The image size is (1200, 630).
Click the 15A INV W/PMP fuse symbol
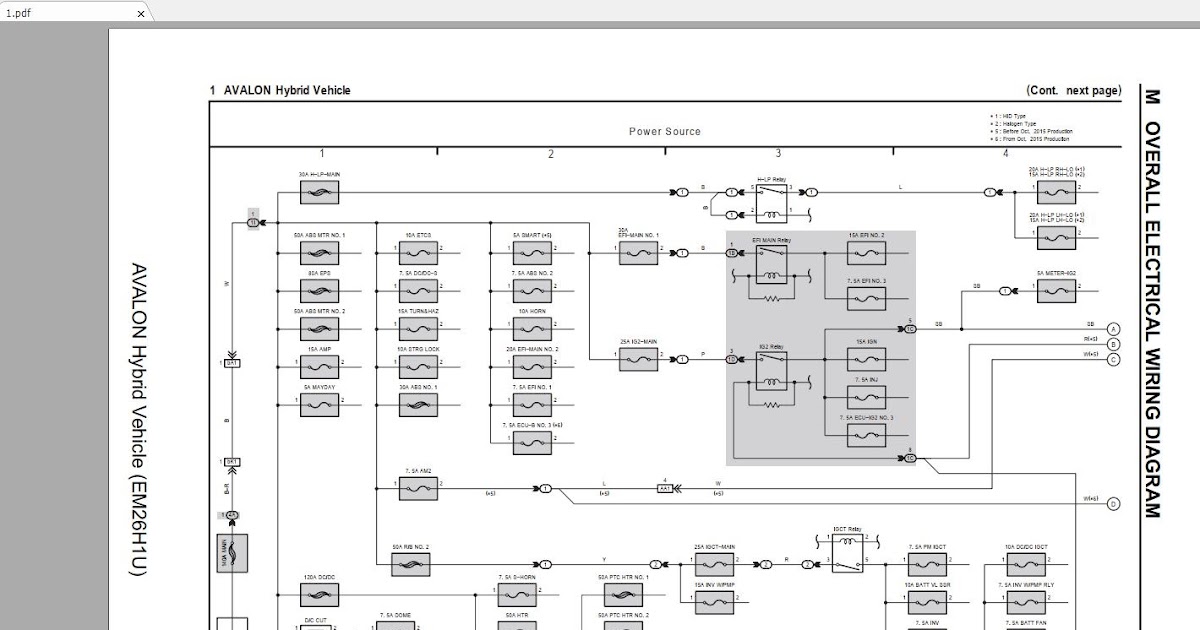click(x=714, y=602)
